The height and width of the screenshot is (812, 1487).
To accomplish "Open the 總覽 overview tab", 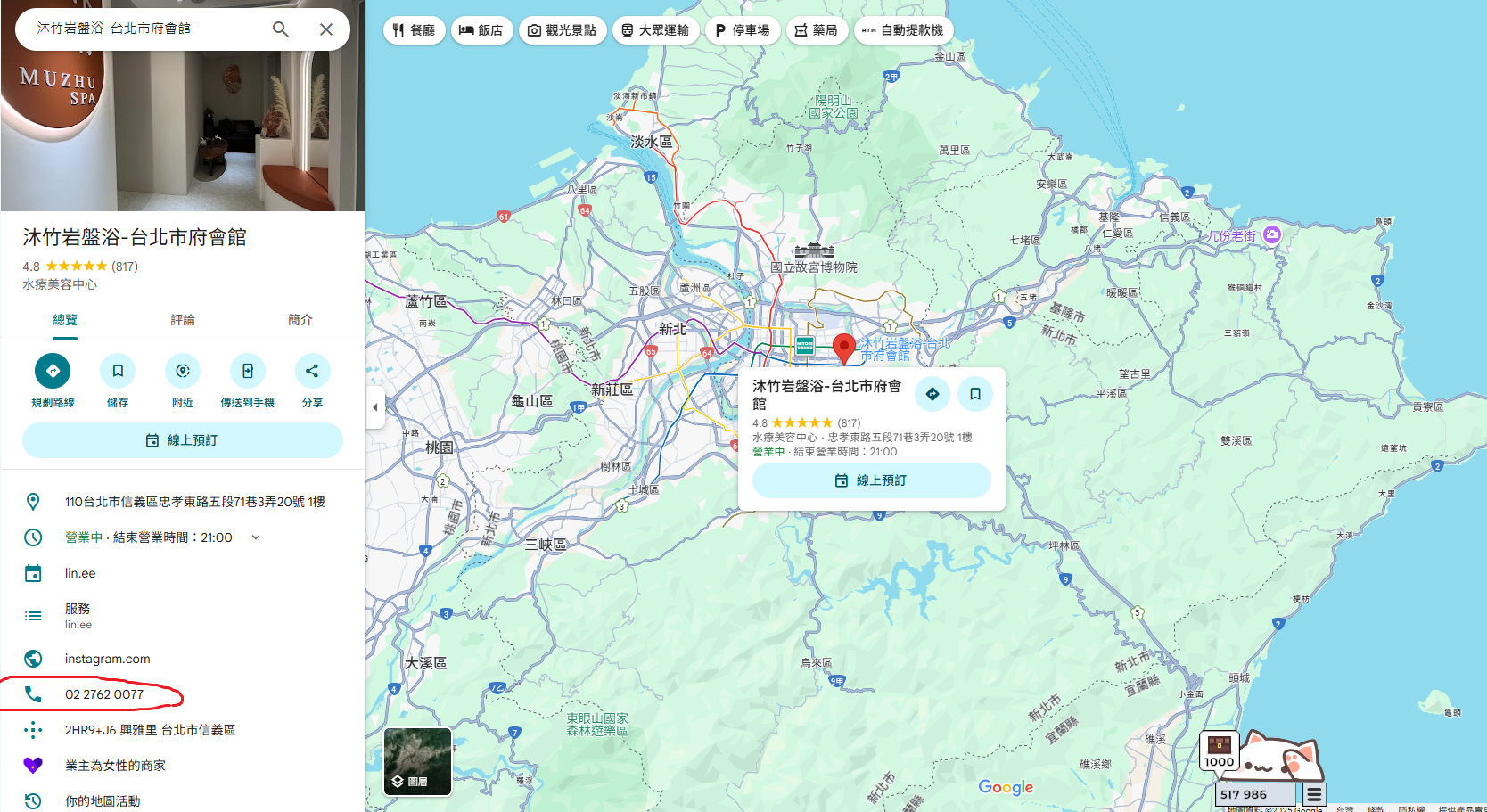I will [x=65, y=320].
